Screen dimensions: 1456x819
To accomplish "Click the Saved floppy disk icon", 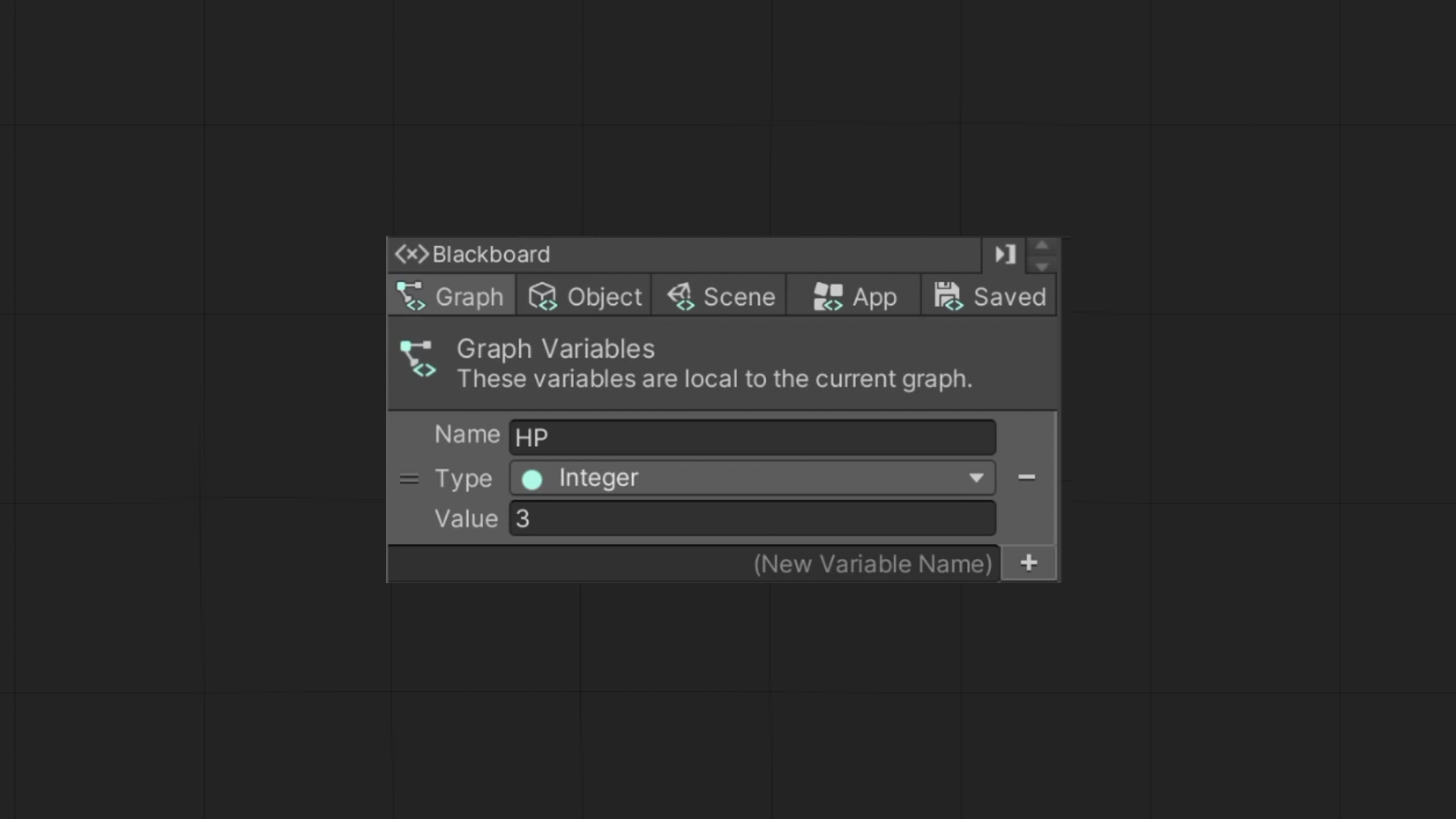I will (x=948, y=297).
